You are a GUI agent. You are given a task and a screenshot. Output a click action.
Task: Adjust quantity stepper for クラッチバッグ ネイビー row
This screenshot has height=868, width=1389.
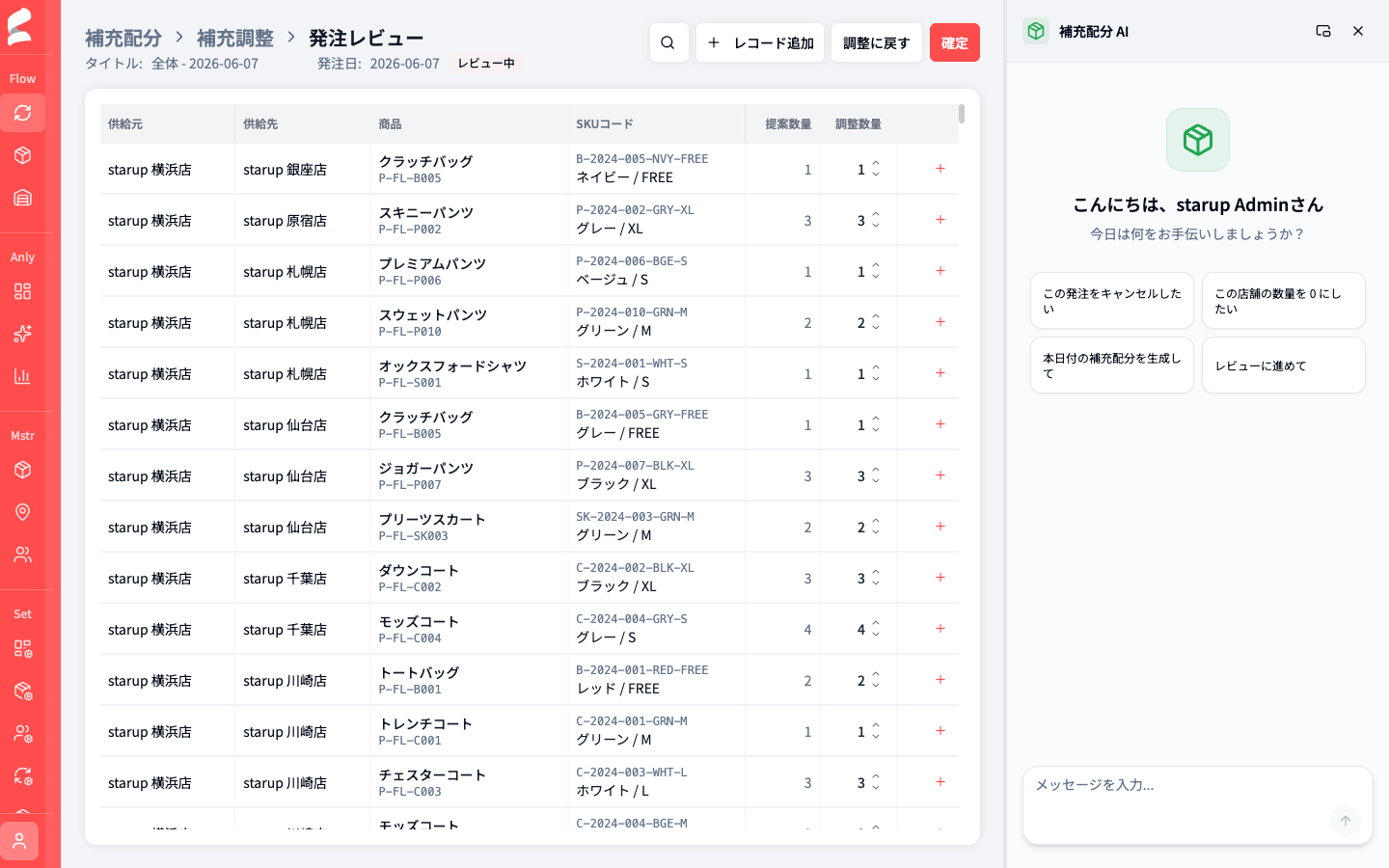pyautogui.click(x=876, y=169)
